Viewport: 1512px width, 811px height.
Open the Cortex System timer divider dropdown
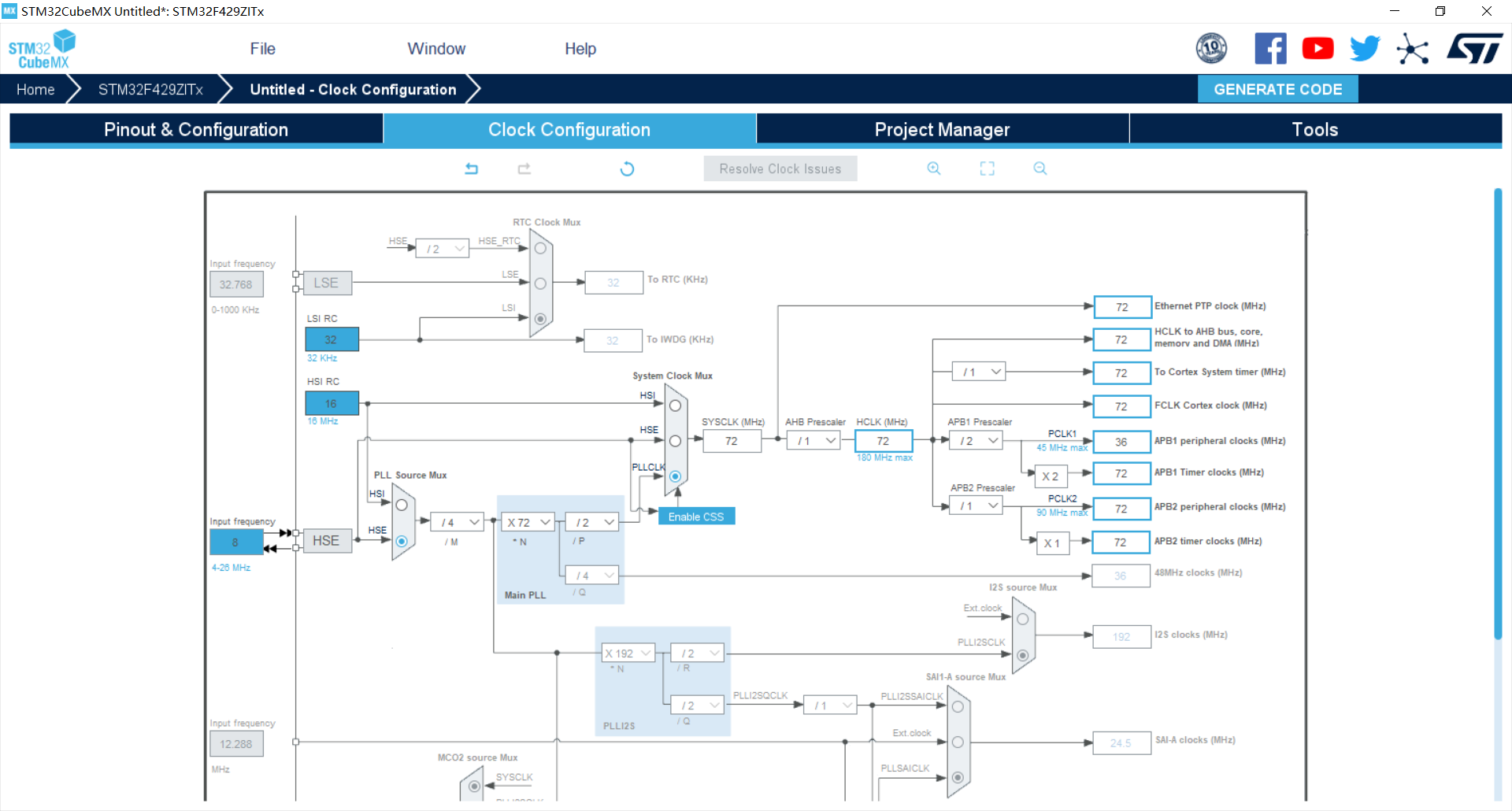979,372
